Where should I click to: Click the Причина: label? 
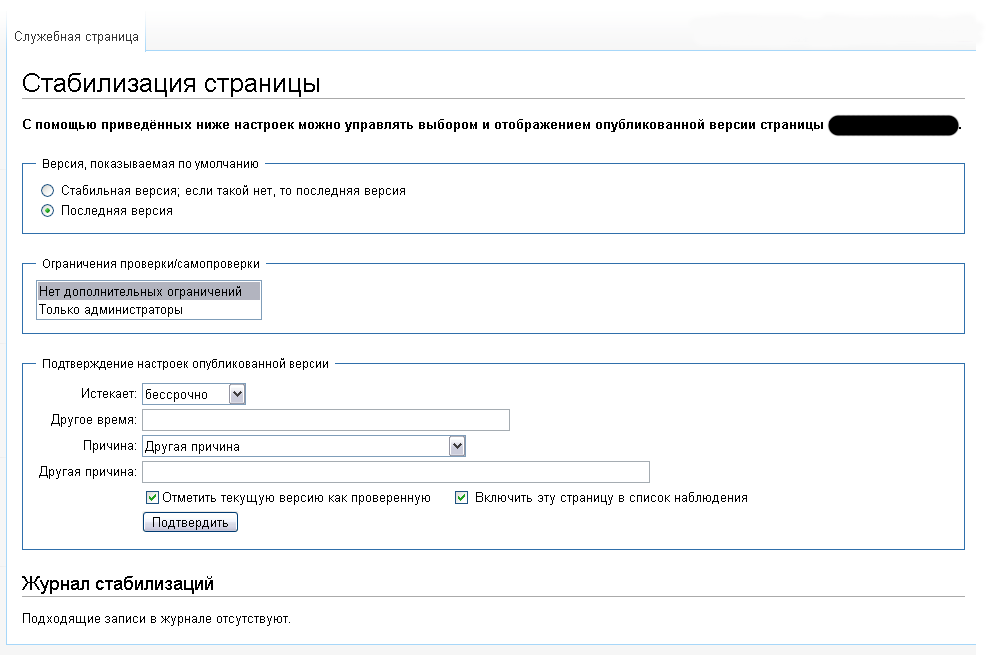110,445
